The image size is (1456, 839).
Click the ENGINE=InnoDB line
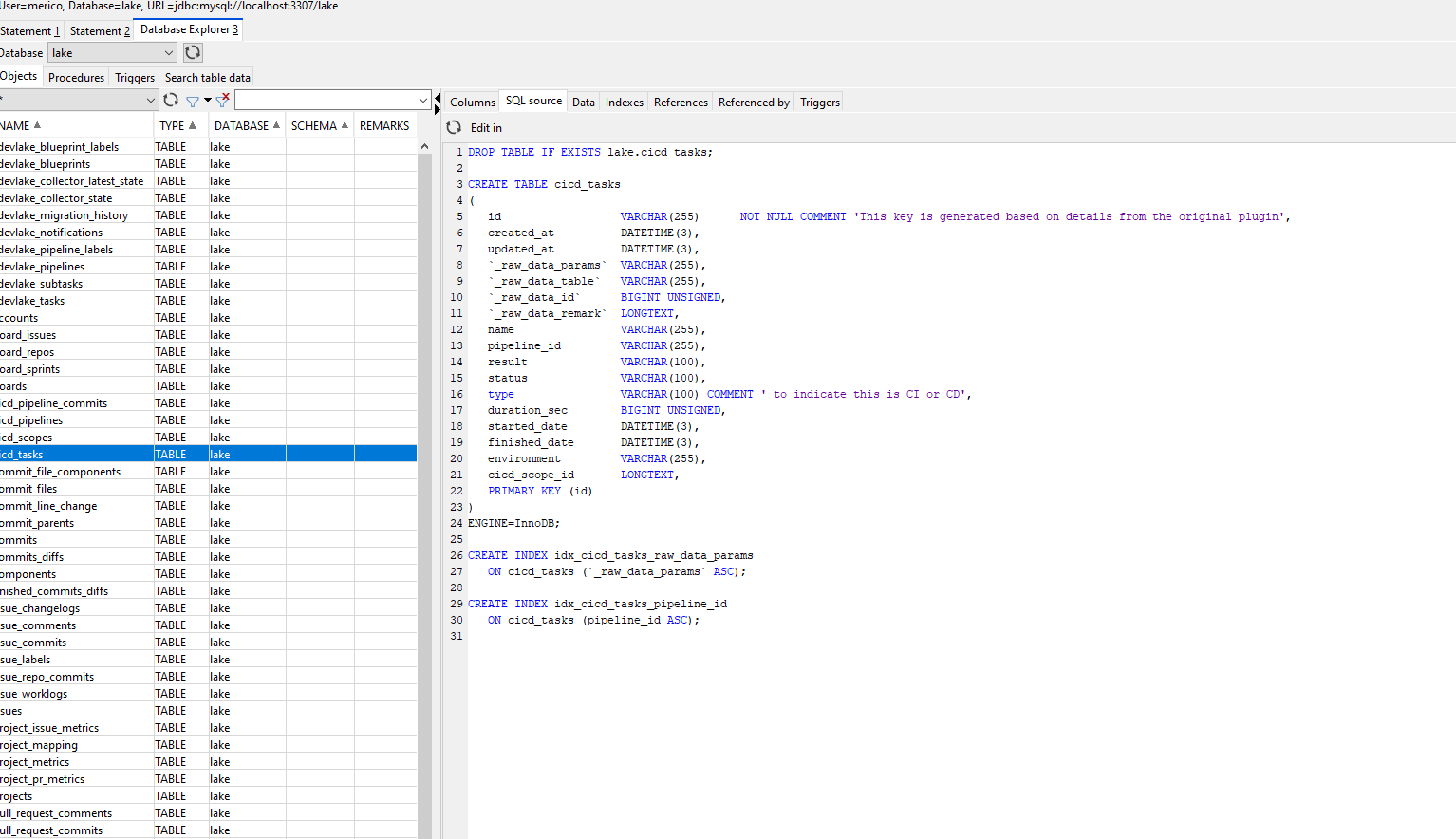pos(513,523)
